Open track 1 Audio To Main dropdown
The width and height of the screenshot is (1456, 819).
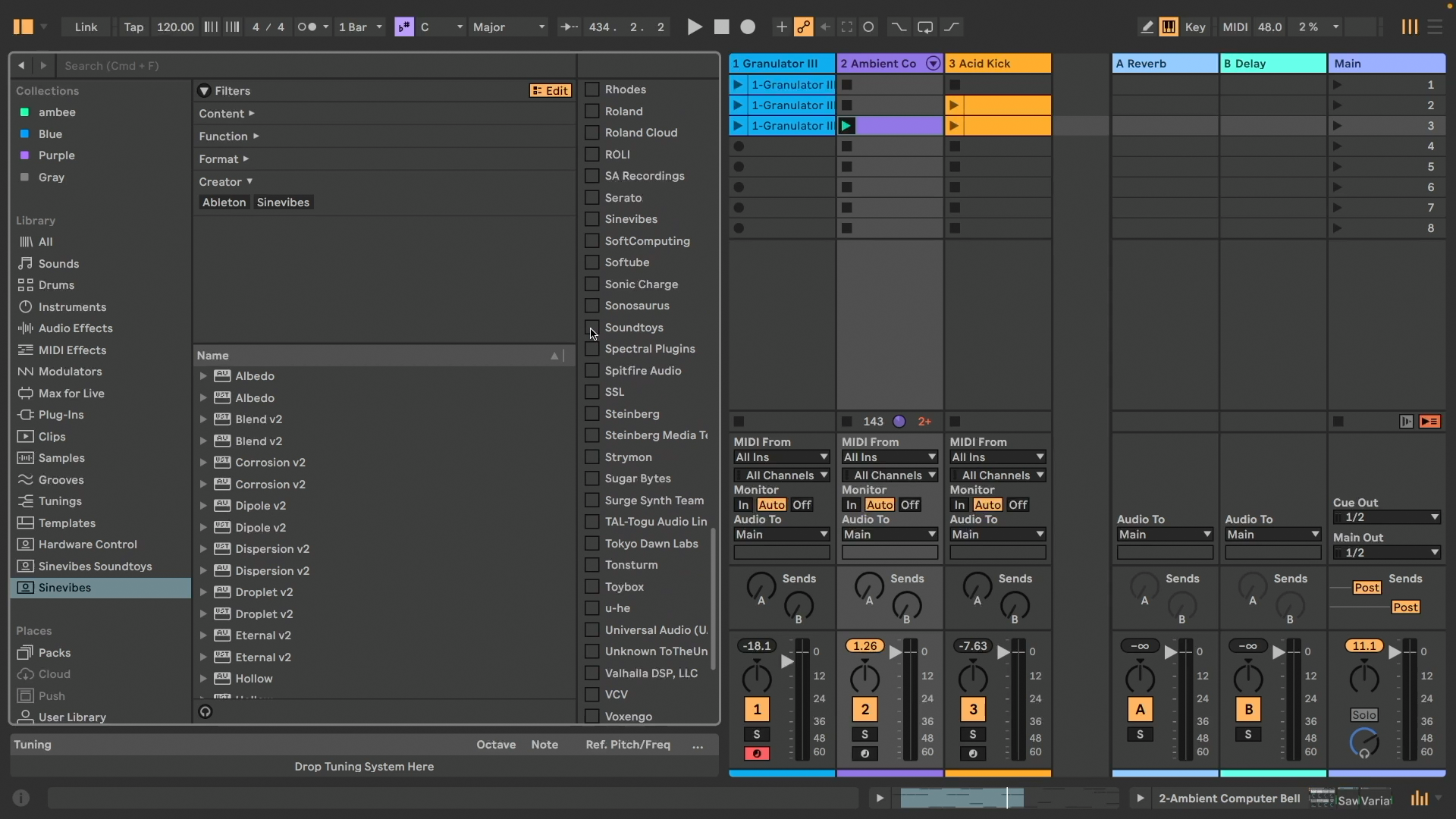click(781, 534)
